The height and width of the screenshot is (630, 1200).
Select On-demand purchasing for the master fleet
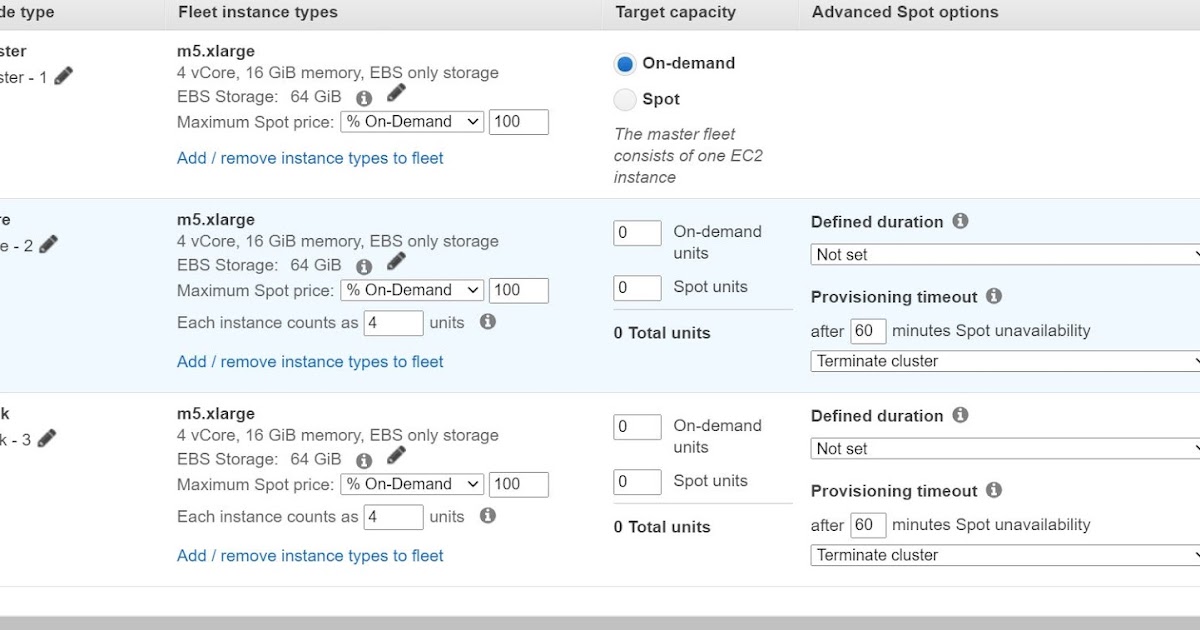click(625, 63)
